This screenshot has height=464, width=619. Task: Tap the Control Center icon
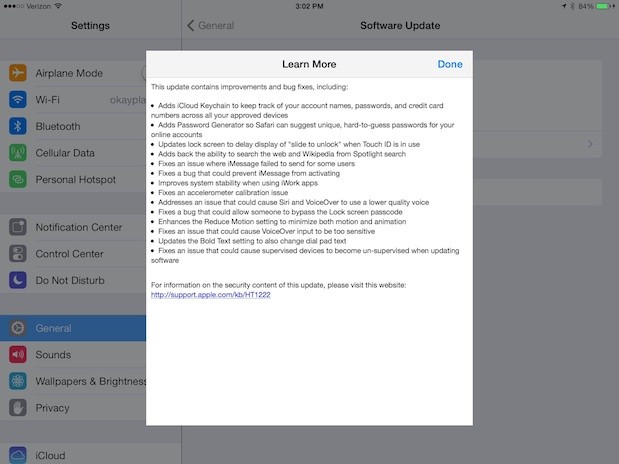pos(18,253)
